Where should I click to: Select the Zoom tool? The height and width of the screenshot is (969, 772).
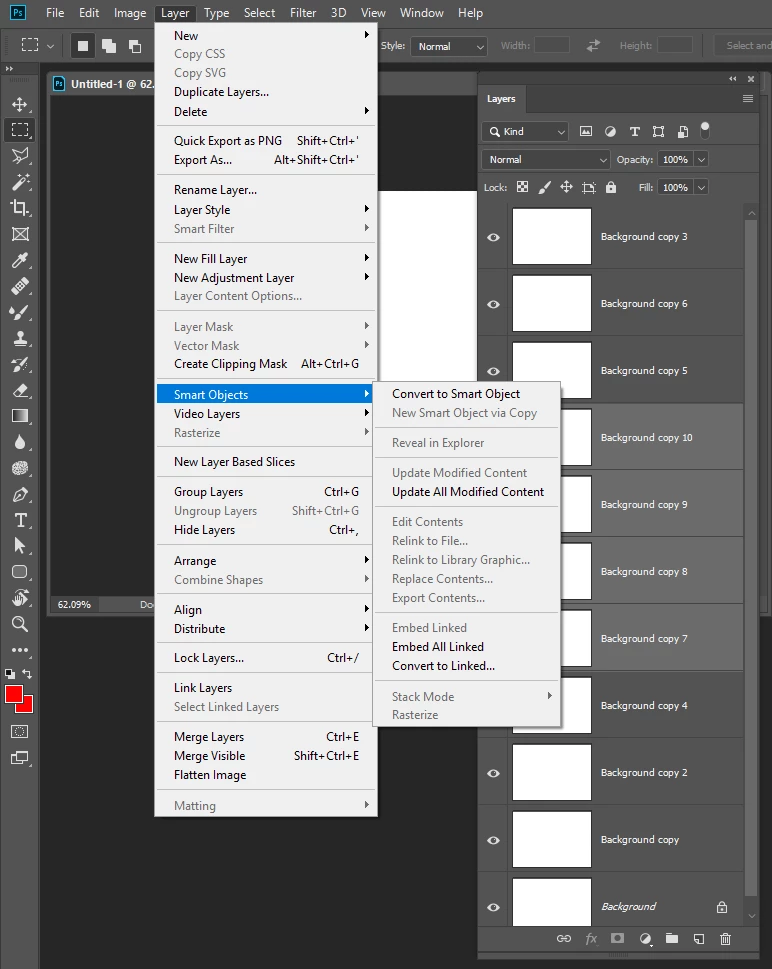point(20,624)
